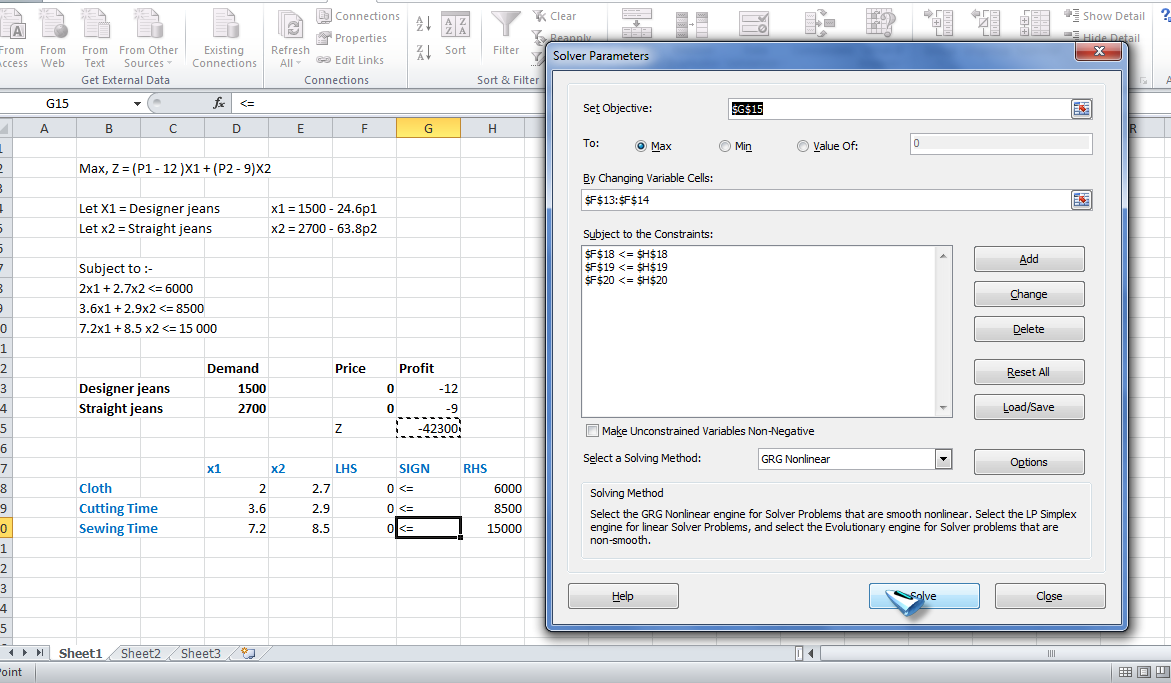Image resolution: width=1171 pixels, height=683 pixels.
Task: Click the Ungroup outline icon
Action: 985,24
